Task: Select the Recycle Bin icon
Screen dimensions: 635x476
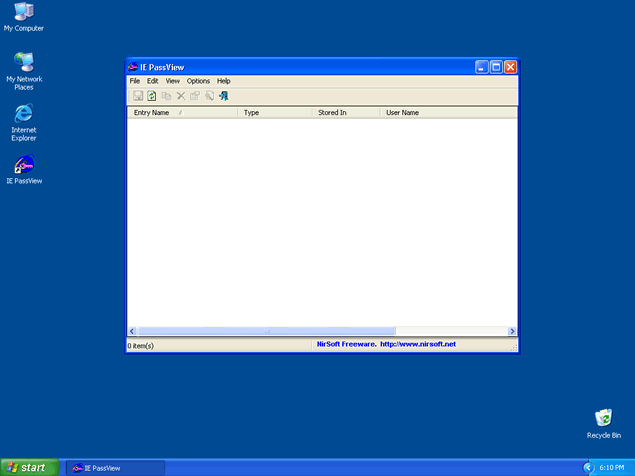Action: click(603, 418)
